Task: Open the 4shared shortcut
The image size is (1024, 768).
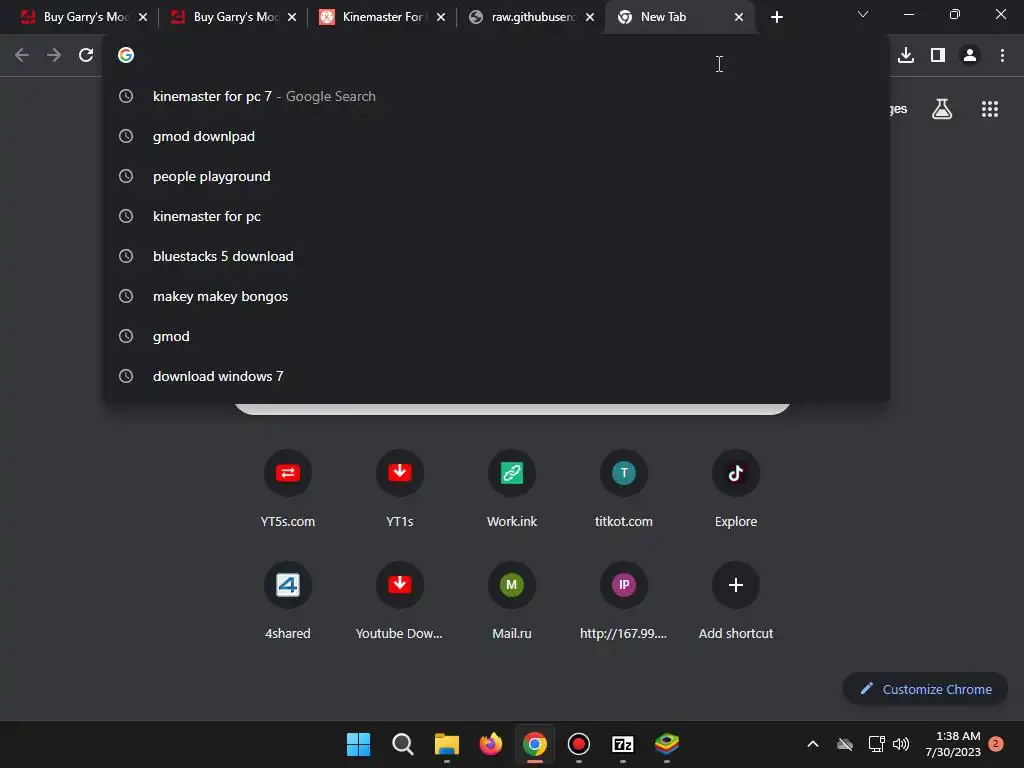Action: coord(287,600)
